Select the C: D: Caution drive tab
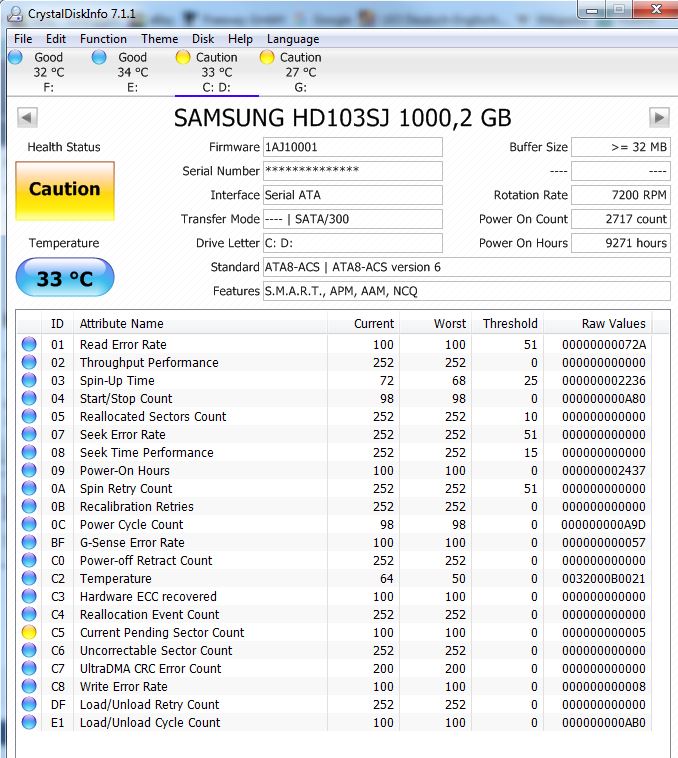 [216, 72]
